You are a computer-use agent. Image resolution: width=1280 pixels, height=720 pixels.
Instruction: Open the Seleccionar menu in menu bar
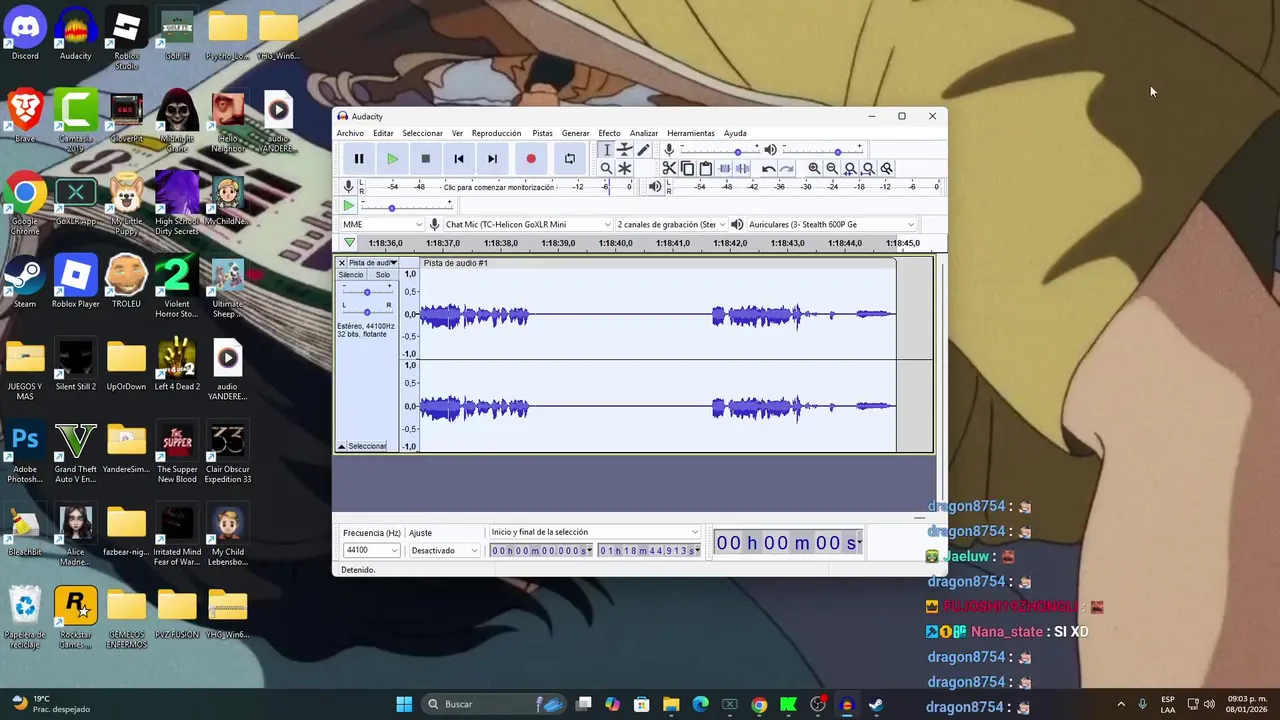tap(422, 133)
